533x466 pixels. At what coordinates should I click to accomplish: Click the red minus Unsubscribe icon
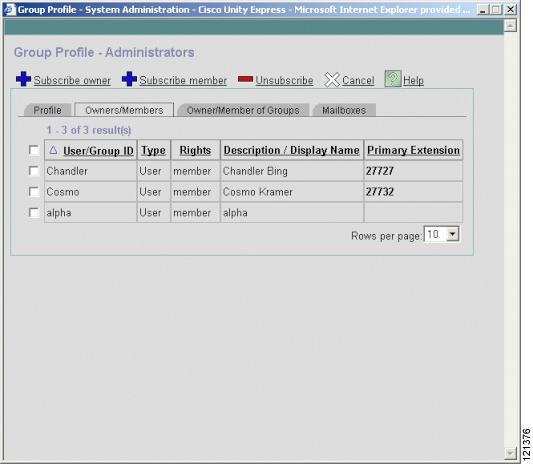[x=245, y=79]
